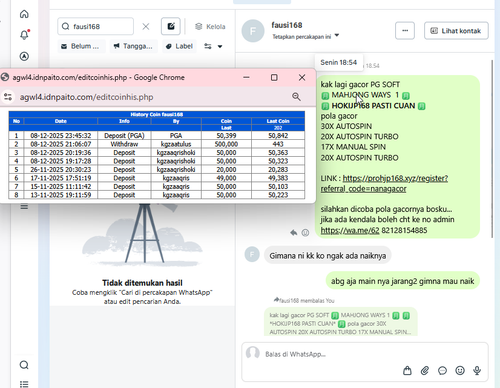Click the 'Gimana ni kk ko ngak ada naiknya' message

tap(328, 256)
